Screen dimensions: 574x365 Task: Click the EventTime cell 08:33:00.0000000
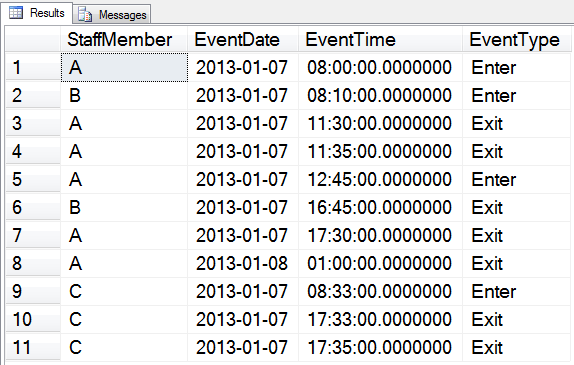[380, 291]
